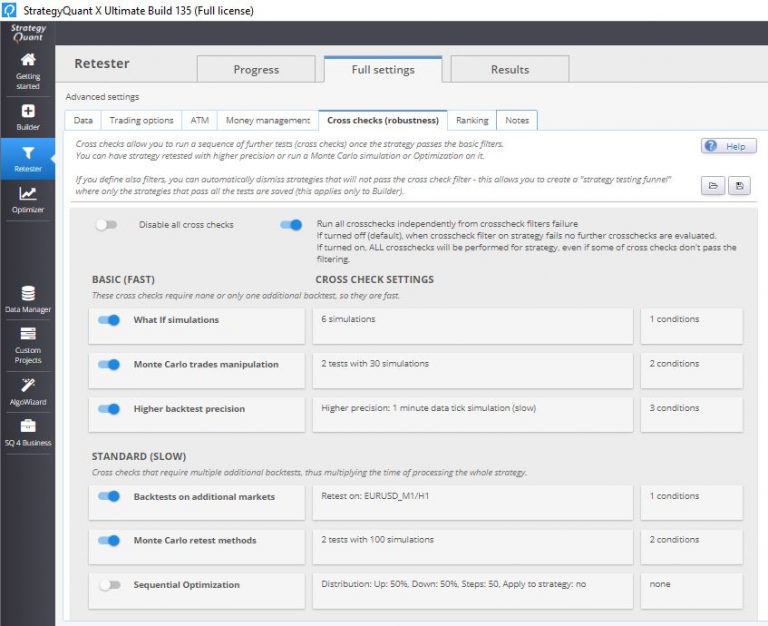Image resolution: width=768 pixels, height=626 pixels.
Task: Toggle Disable all cross checks switch
Action: pos(107,225)
